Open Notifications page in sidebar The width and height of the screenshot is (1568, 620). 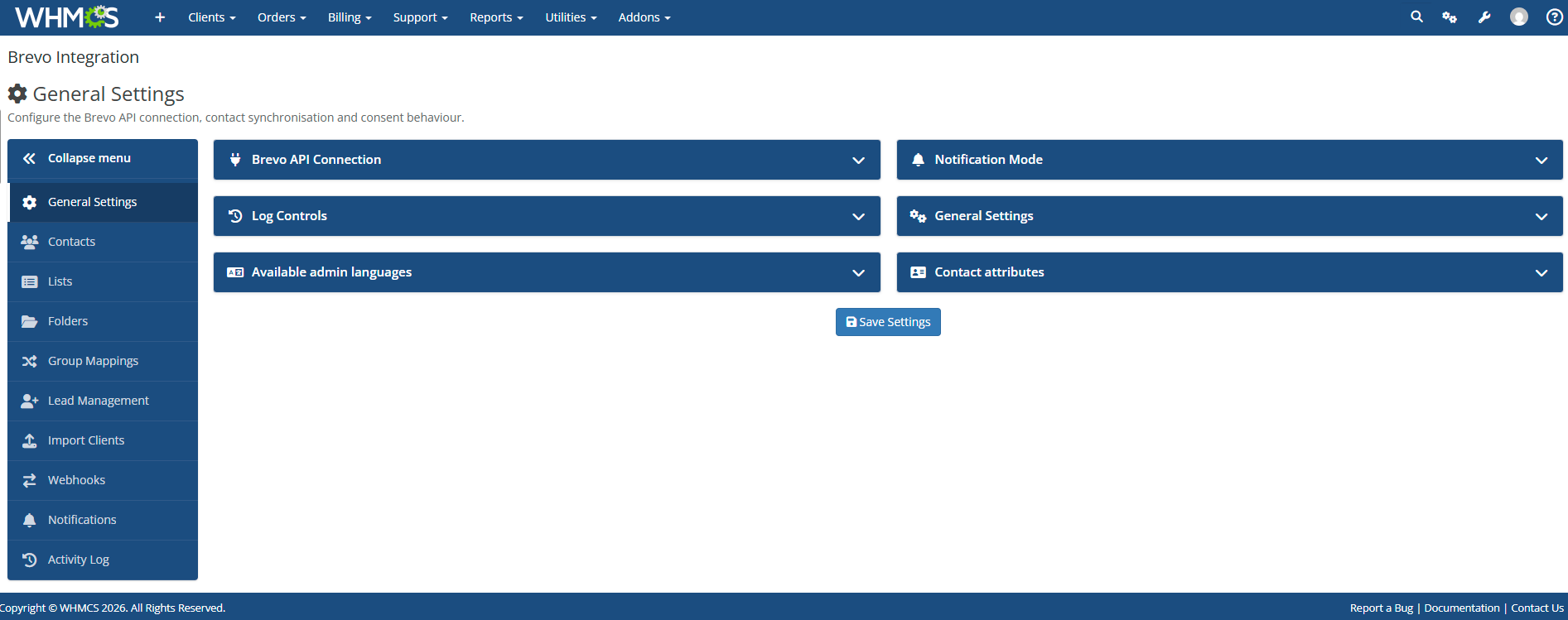pyautogui.click(x=103, y=520)
